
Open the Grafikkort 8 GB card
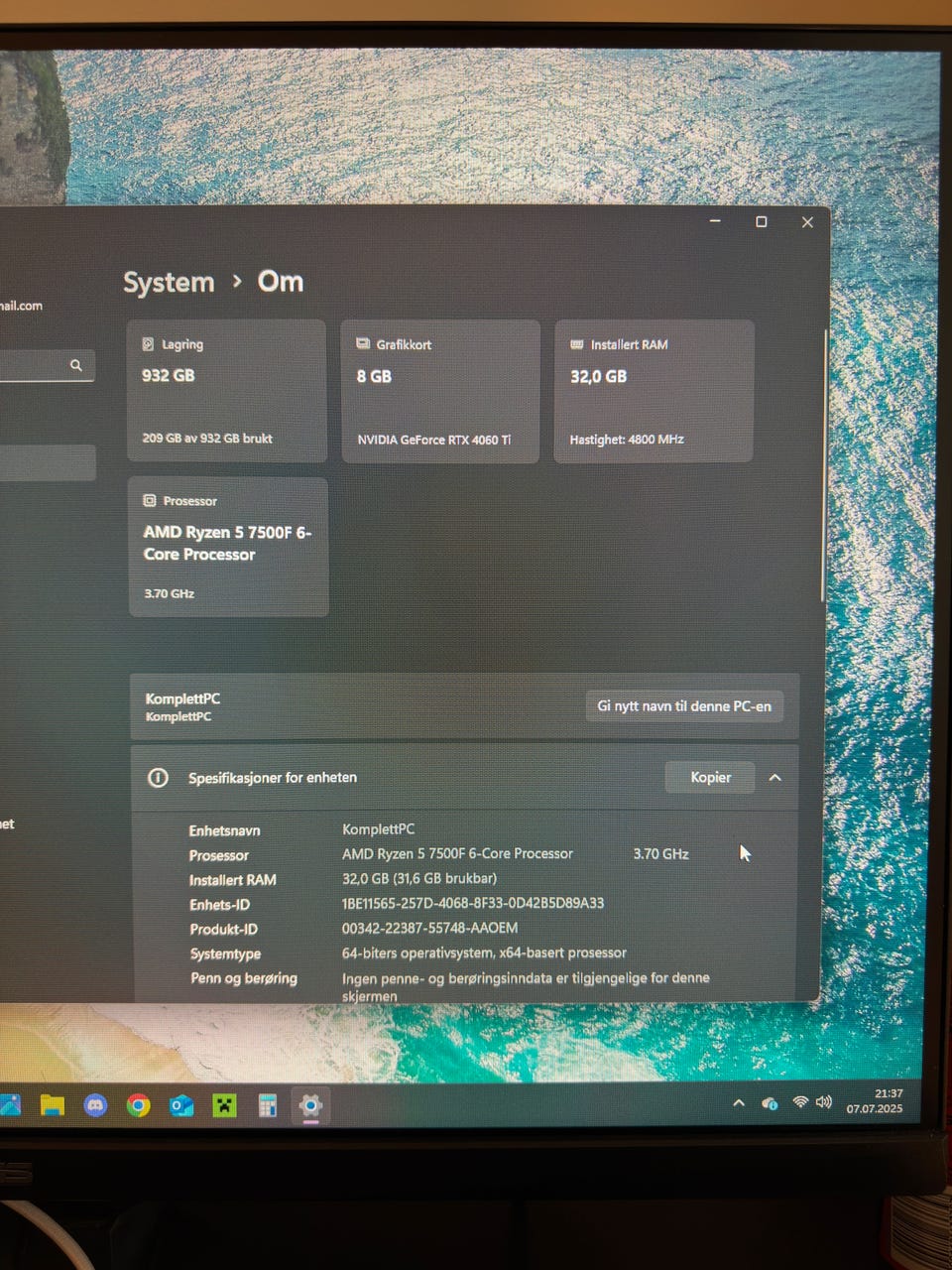(440, 391)
